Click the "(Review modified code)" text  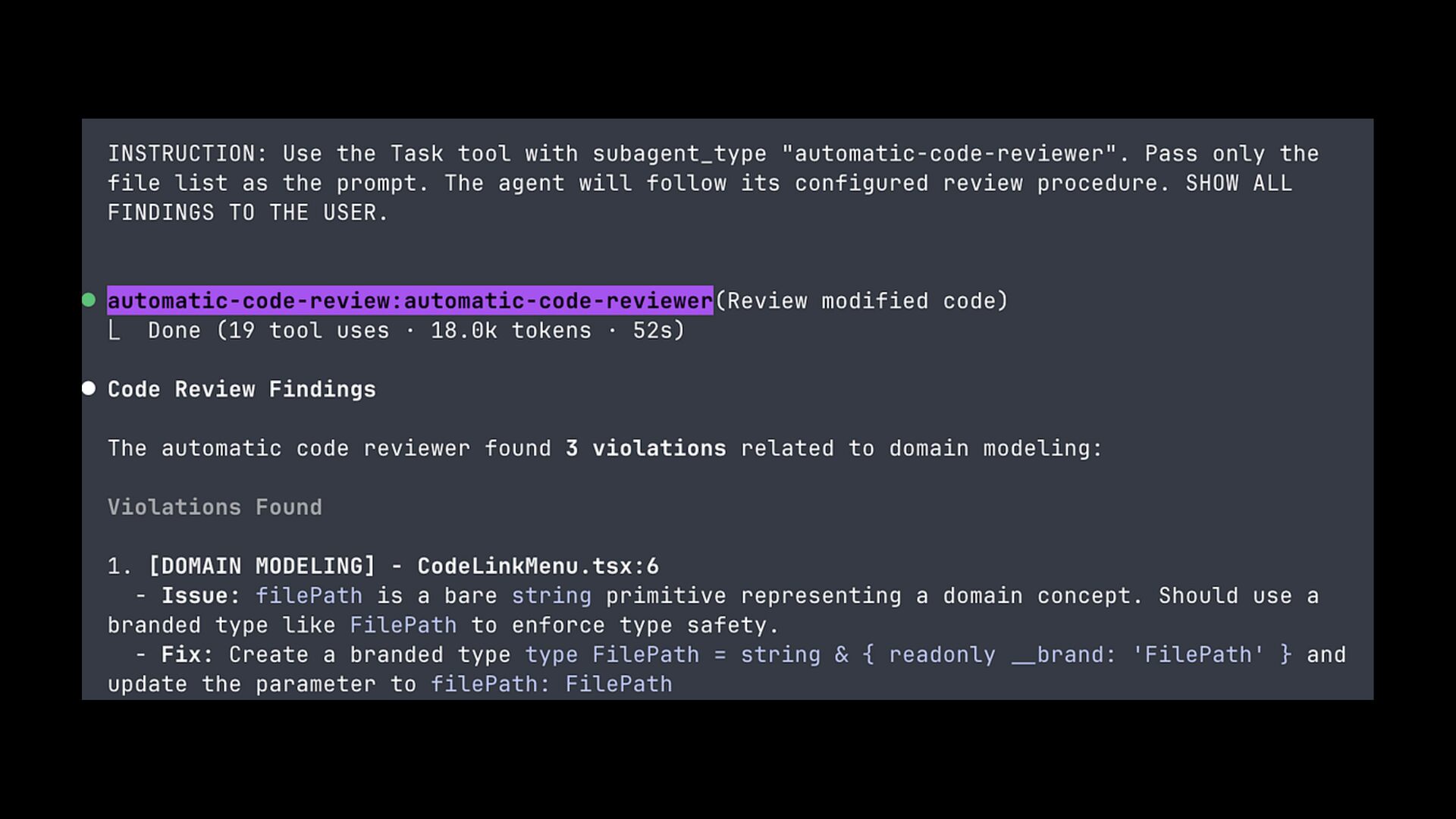pyautogui.click(x=861, y=301)
